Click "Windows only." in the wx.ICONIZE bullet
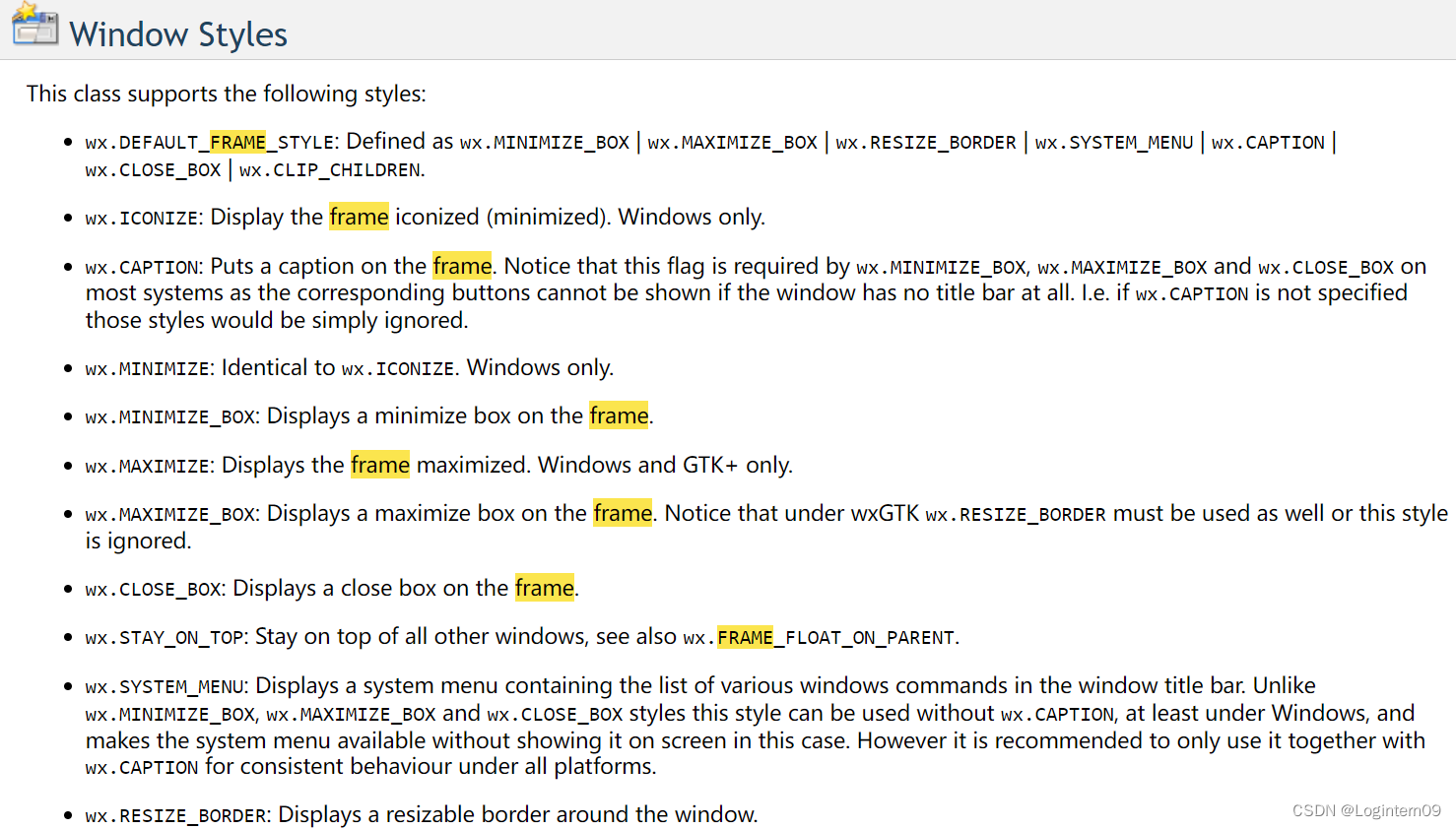Screen dimensions: 1456x829 [x=692, y=217]
